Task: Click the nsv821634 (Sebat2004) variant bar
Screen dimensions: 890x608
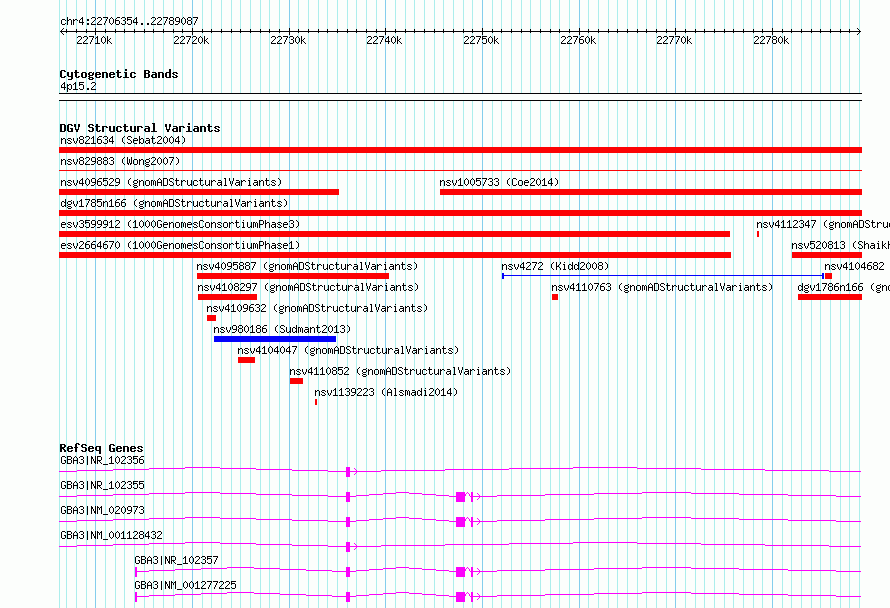Action: point(460,150)
